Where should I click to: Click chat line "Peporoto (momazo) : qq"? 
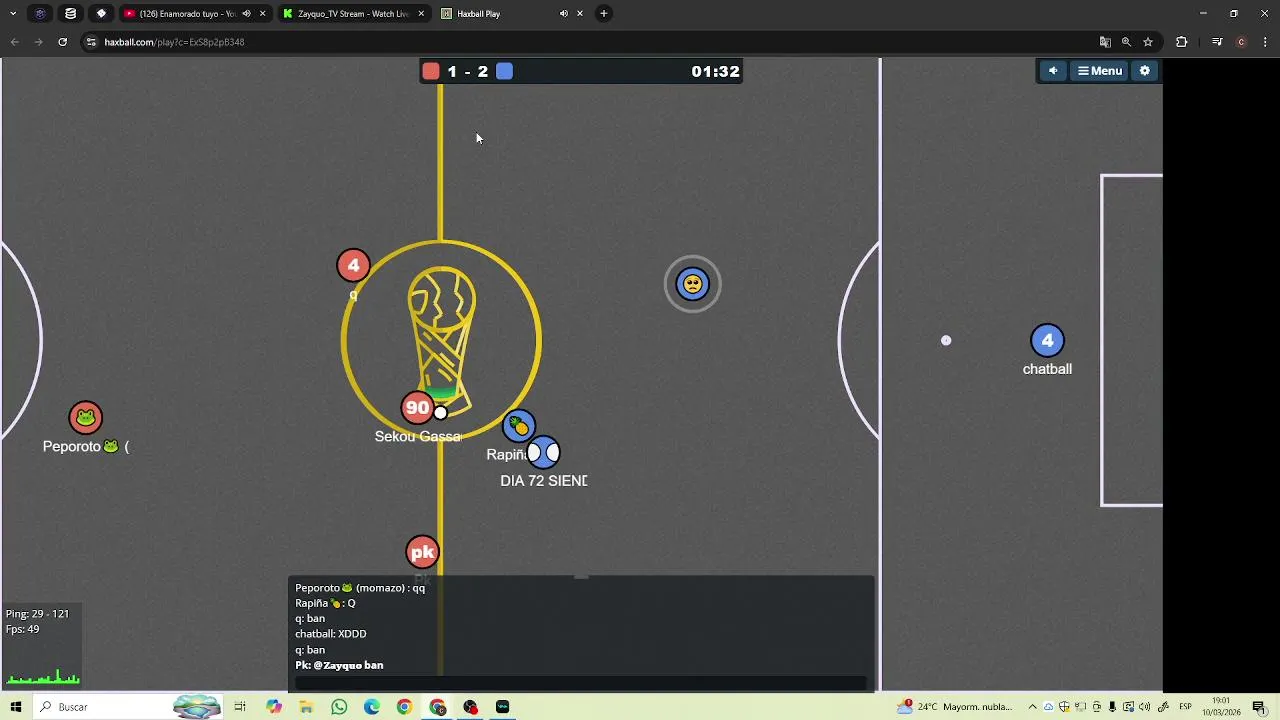click(360, 588)
